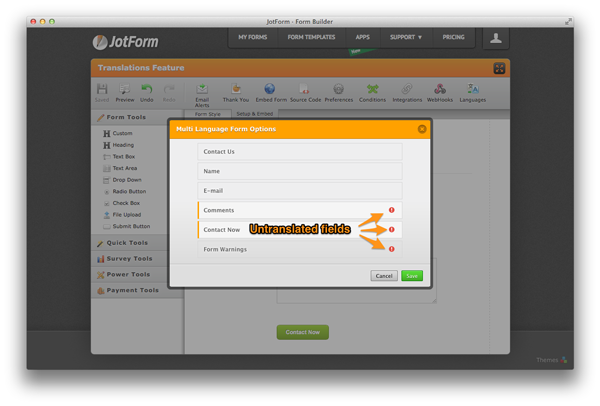600x406 pixels.
Task: Select the Comments translation field
Action: pyautogui.click(x=300, y=210)
